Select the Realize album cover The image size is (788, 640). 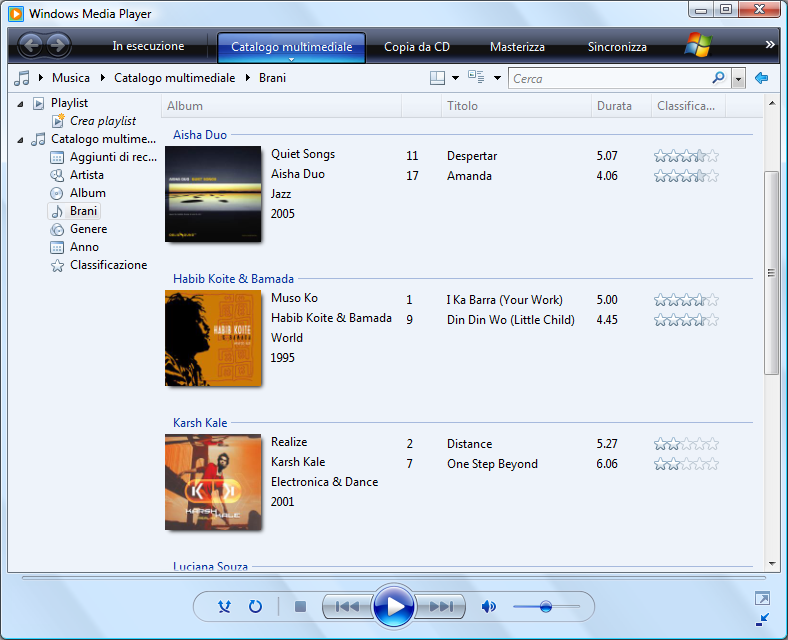click(213, 482)
